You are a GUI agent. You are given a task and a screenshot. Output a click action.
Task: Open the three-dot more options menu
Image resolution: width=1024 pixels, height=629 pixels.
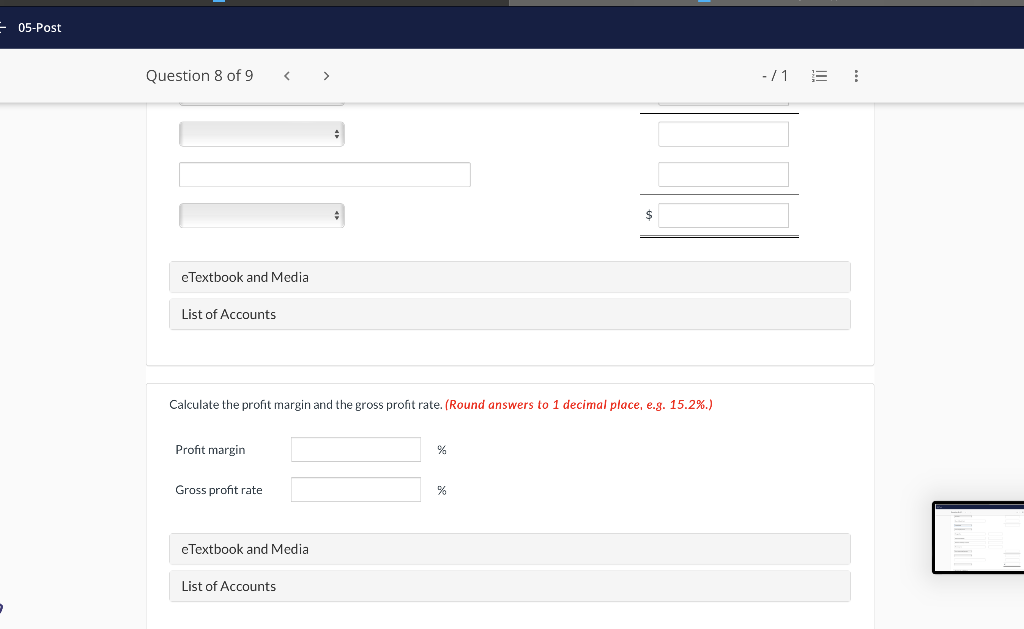click(x=856, y=76)
